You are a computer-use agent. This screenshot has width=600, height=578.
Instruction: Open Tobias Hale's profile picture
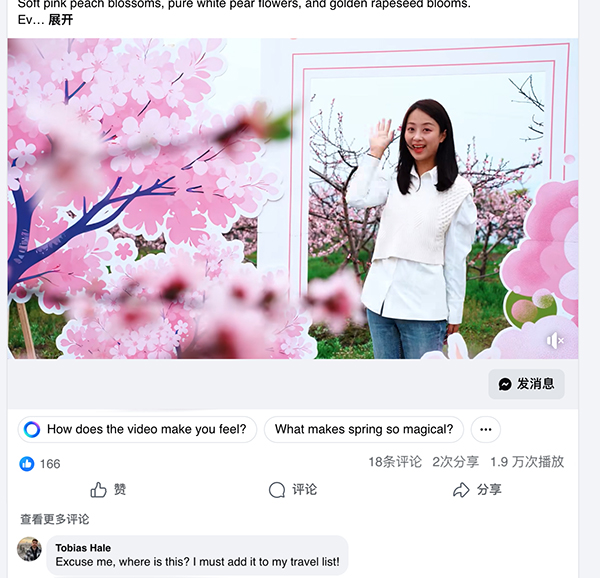point(29,549)
